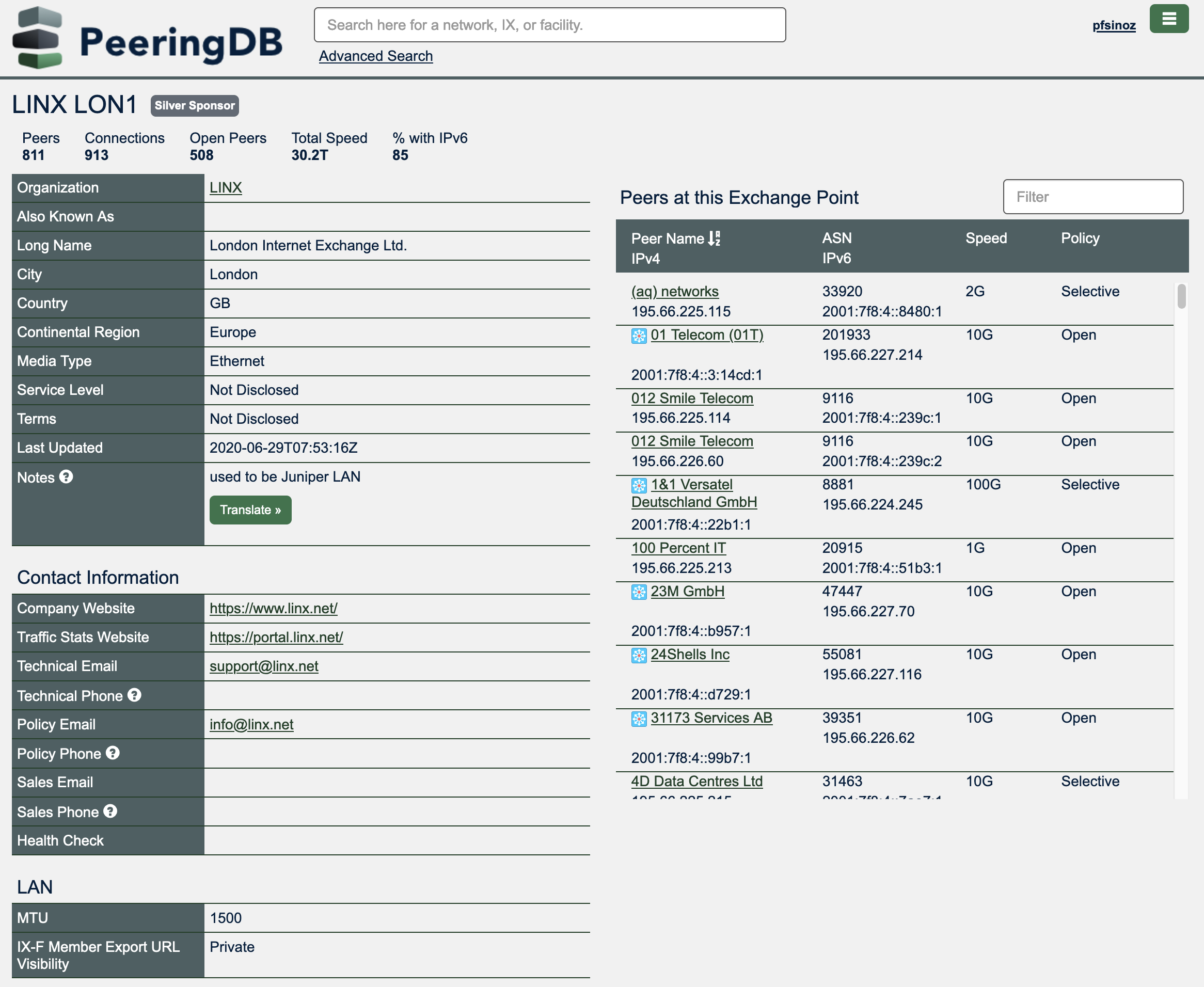Open the pfsinoz user profile link
1204x987 pixels.
pyautogui.click(x=1114, y=25)
